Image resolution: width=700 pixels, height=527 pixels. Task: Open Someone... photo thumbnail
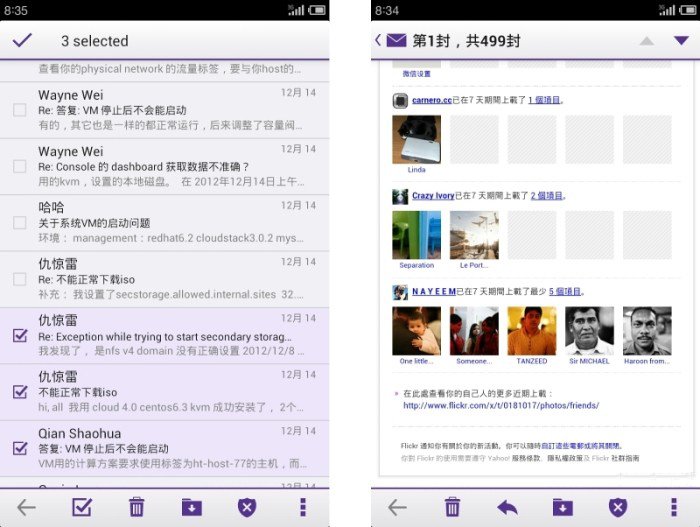[x=474, y=331]
